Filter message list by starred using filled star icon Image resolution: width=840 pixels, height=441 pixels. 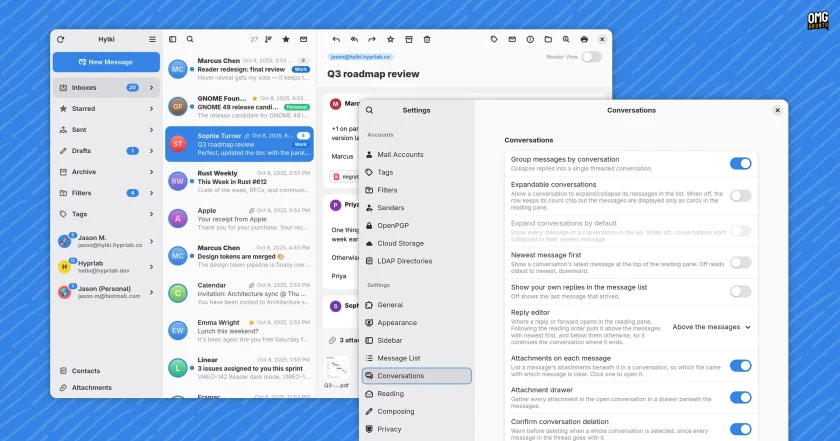[x=286, y=39]
